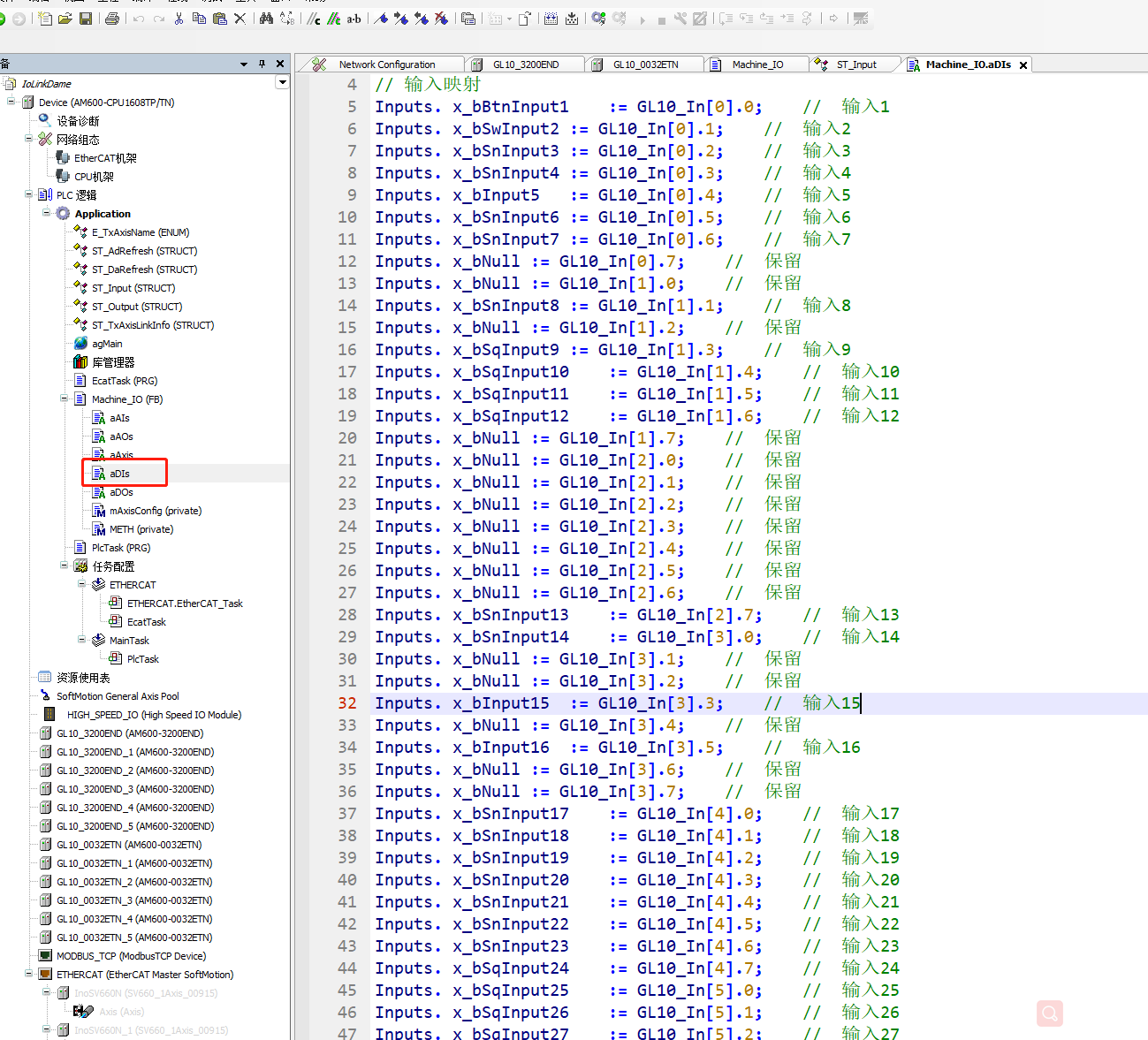Open METH (private) method
The image size is (1148, 1040).
tap(141, 529)
